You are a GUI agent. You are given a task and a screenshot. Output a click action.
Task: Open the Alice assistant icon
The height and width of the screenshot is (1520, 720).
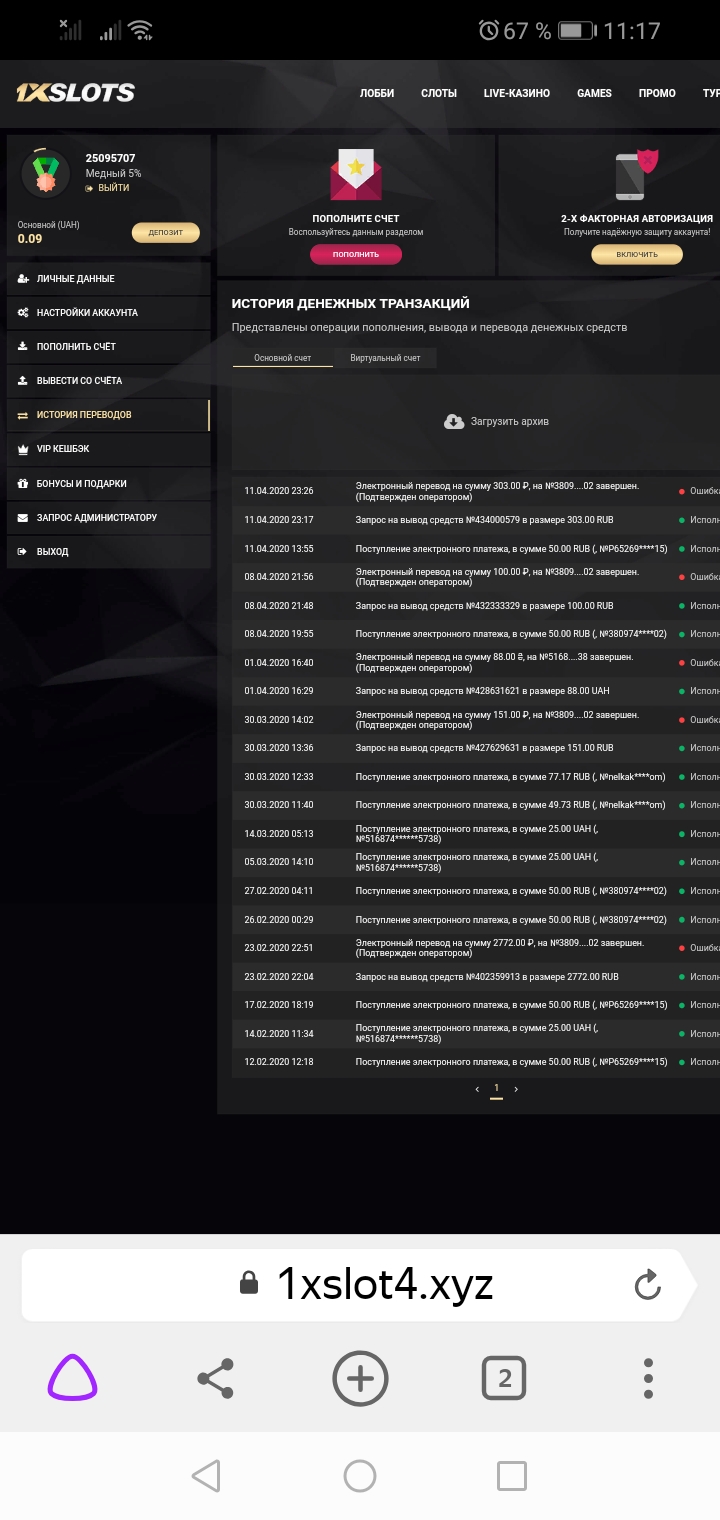tap(72, 1379)
